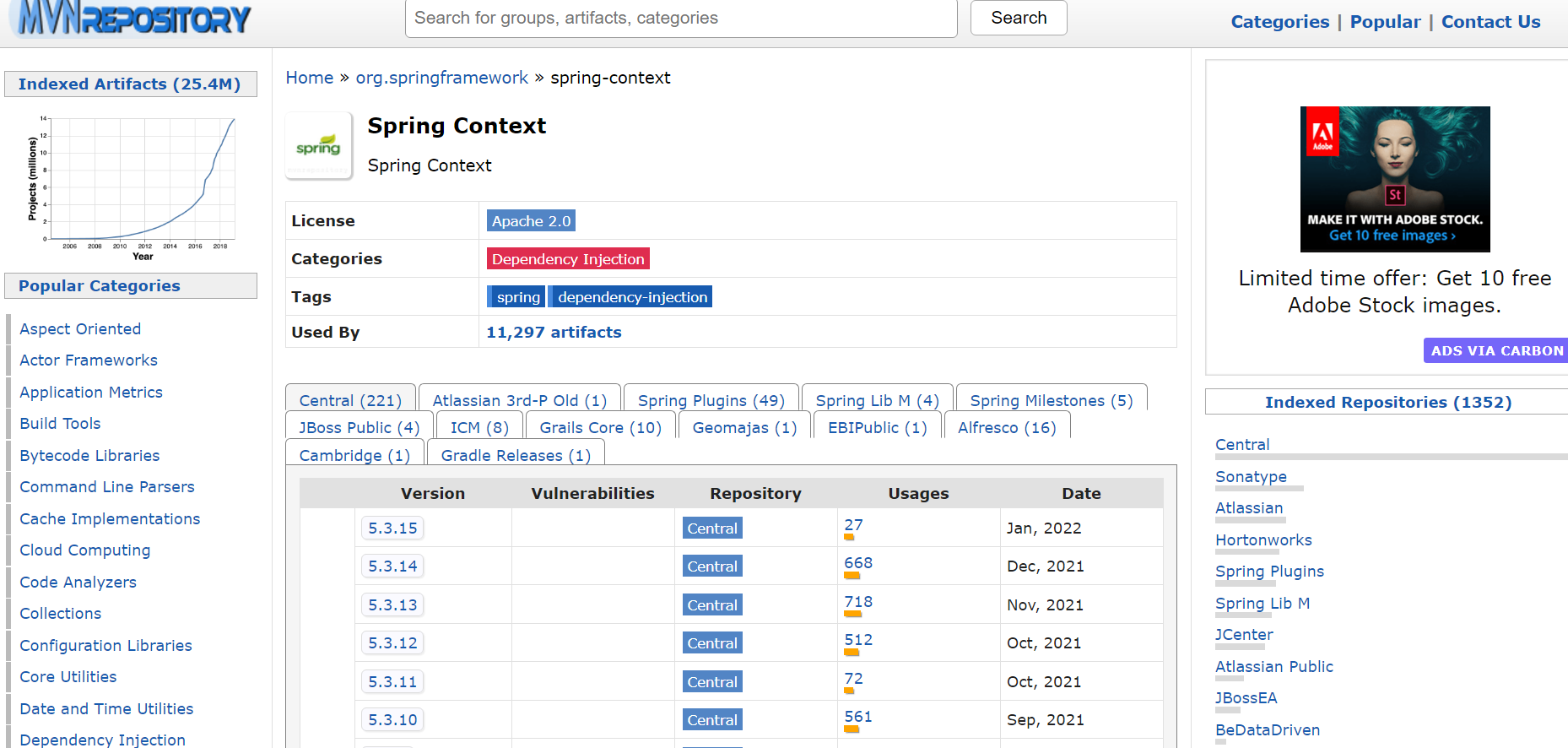Open Code Analyzers category
This screenshot has width=1568, height=748.
pyautogui.click(x=78, y=583)
